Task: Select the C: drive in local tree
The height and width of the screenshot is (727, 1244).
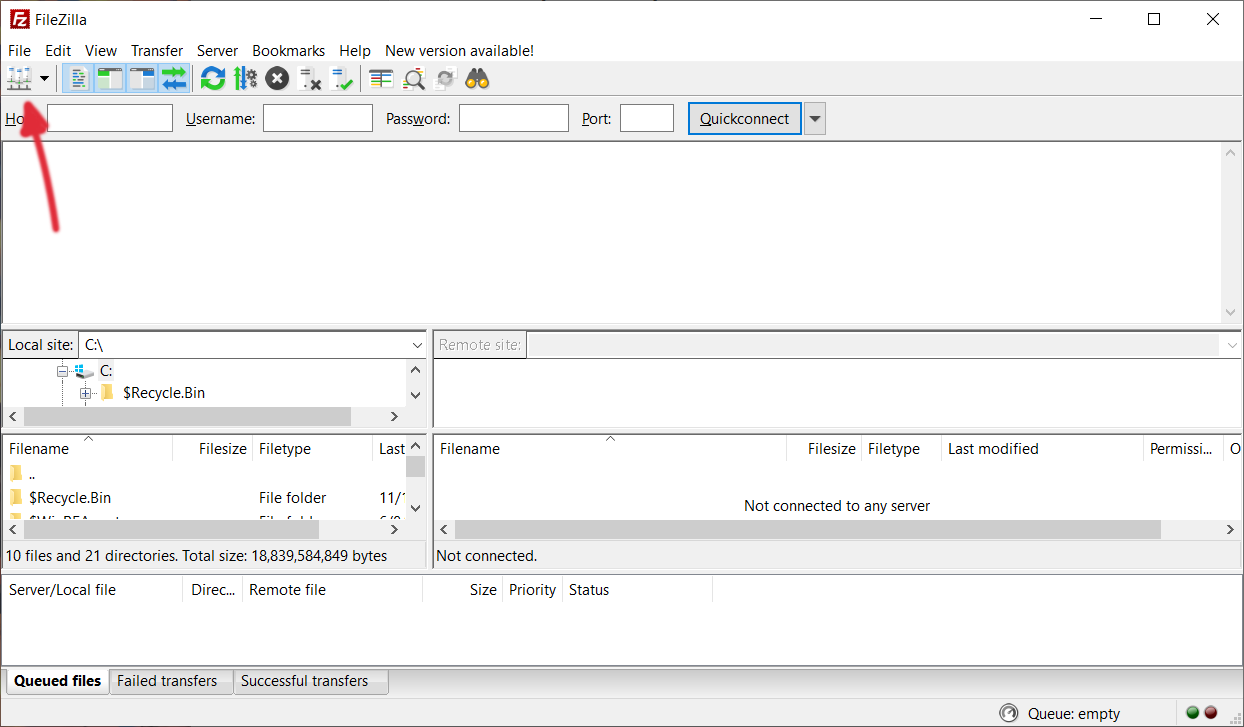Action: (106, 370)
